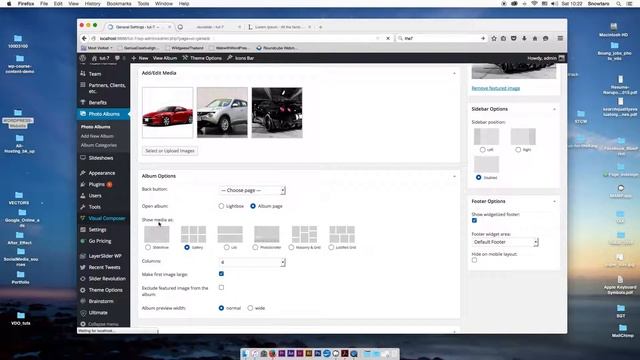
Task: Stop page loading with the X button
Action: [388, 38]
